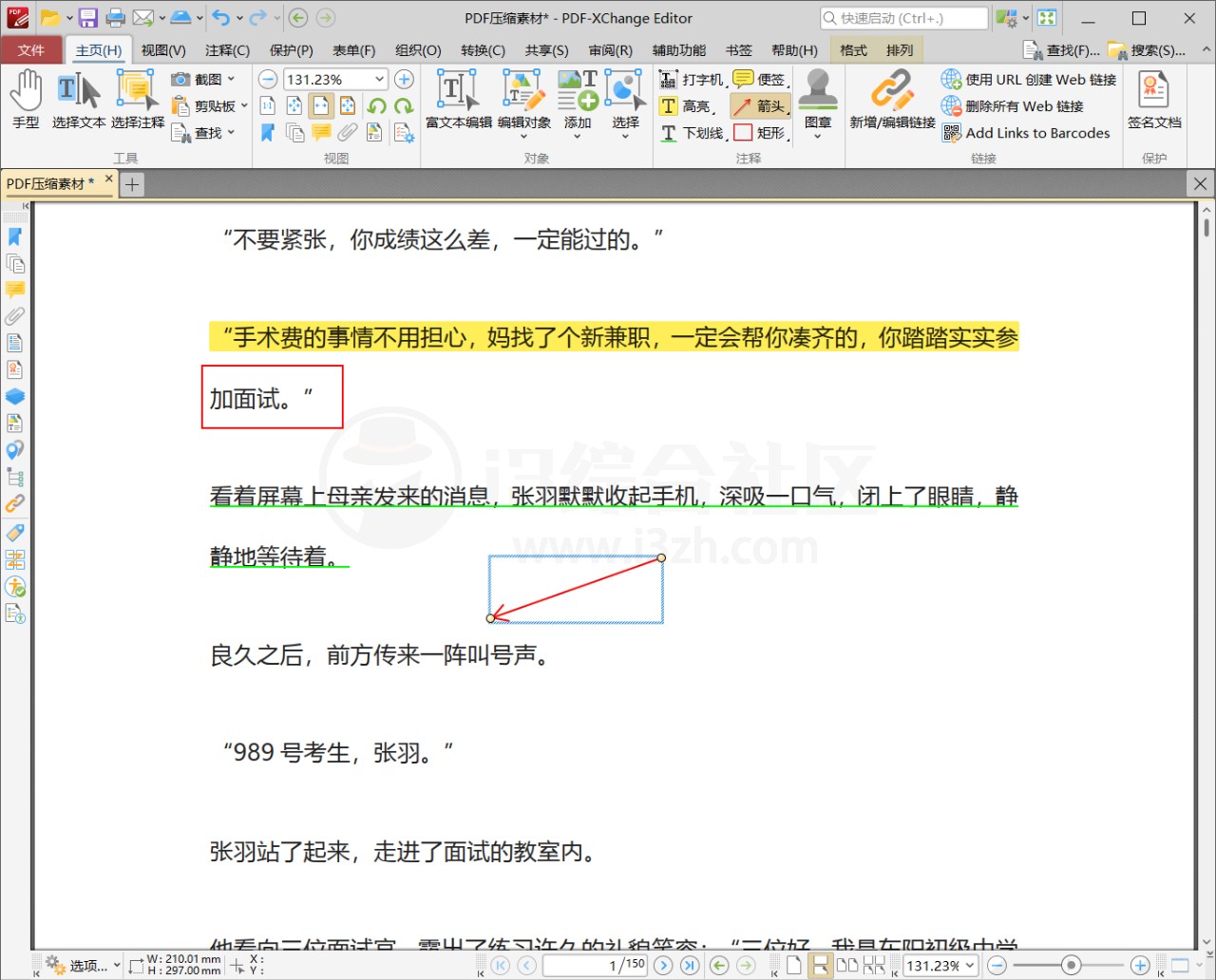Select the Hand (手型) tool

(x=26, y=100)
